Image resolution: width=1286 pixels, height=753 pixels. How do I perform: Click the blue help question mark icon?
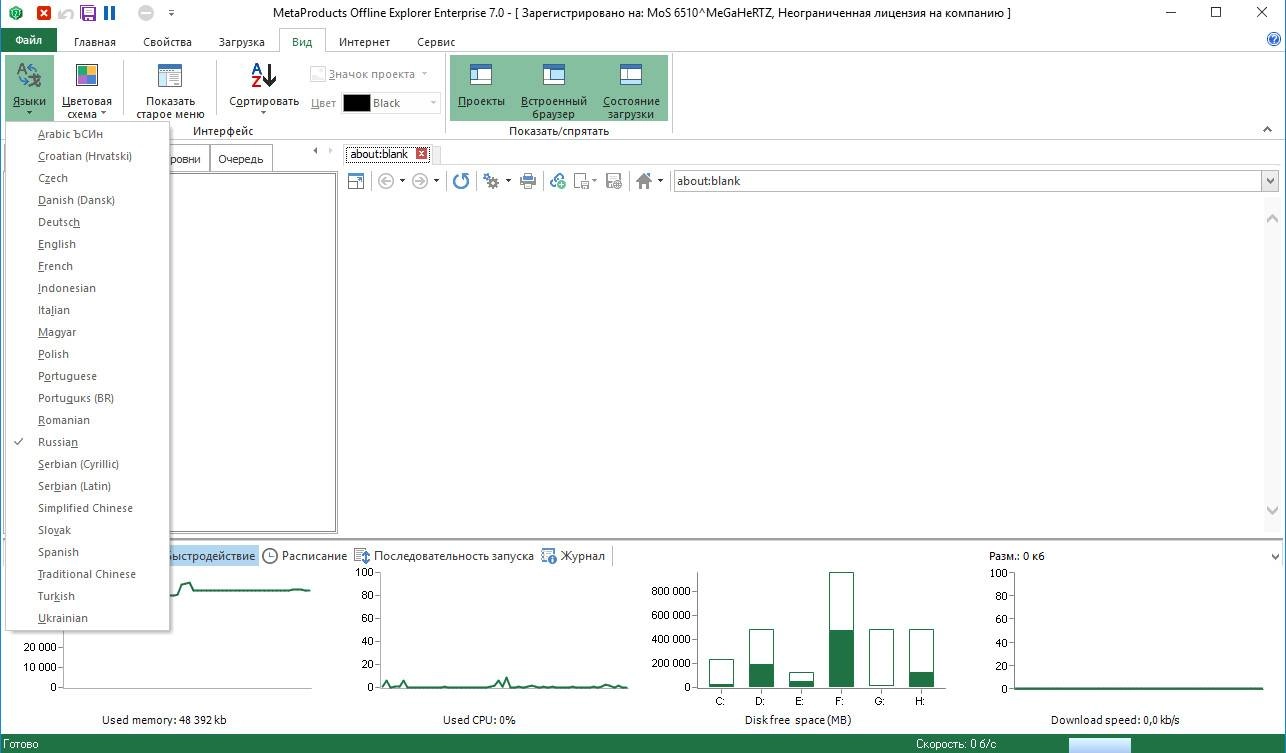(x=1273, y=40)
